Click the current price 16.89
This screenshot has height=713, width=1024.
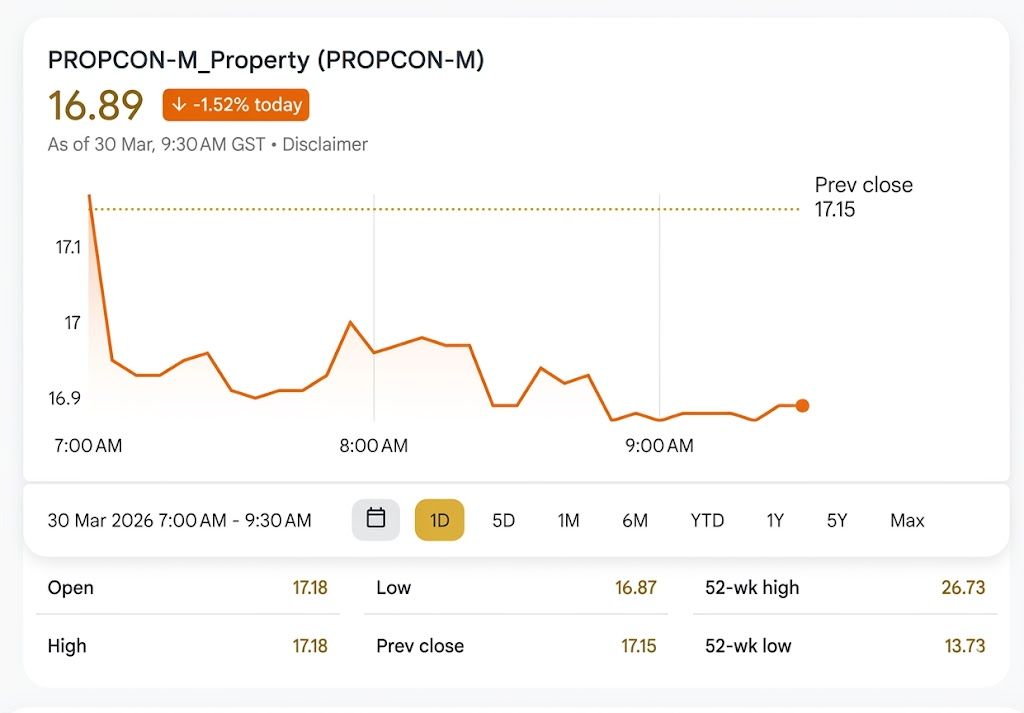tap(95, 104)
